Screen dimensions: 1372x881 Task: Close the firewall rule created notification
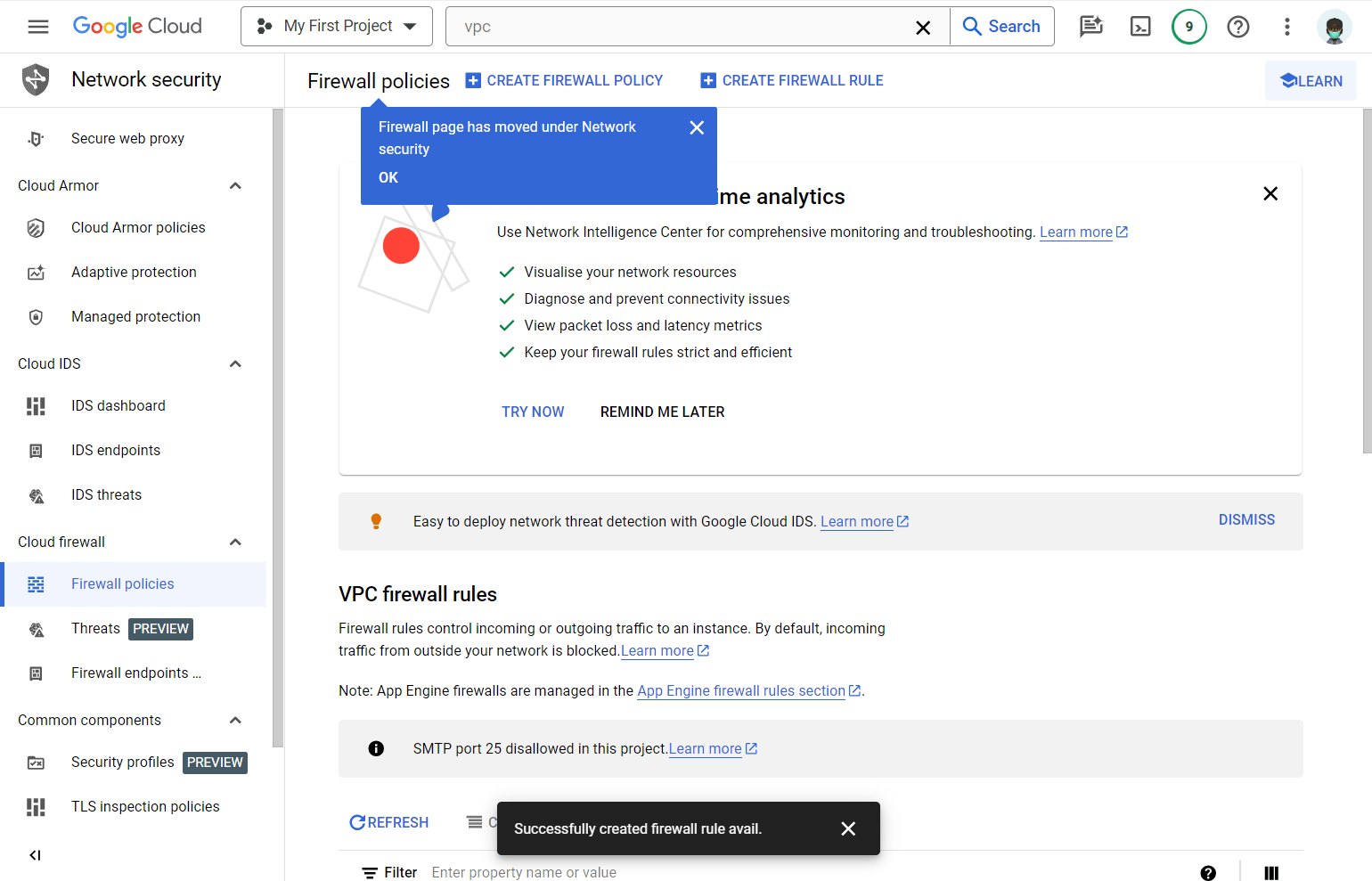(848, 829)
